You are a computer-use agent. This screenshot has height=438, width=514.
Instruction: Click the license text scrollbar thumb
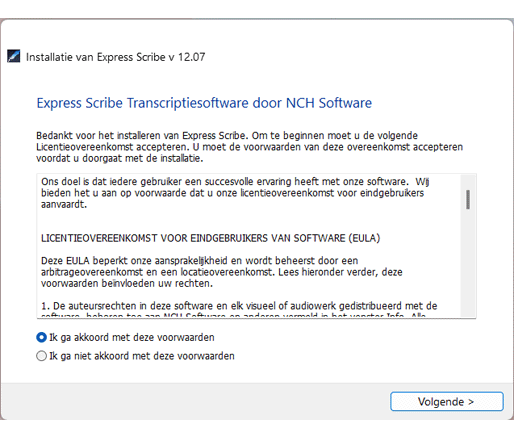point(468,199)
